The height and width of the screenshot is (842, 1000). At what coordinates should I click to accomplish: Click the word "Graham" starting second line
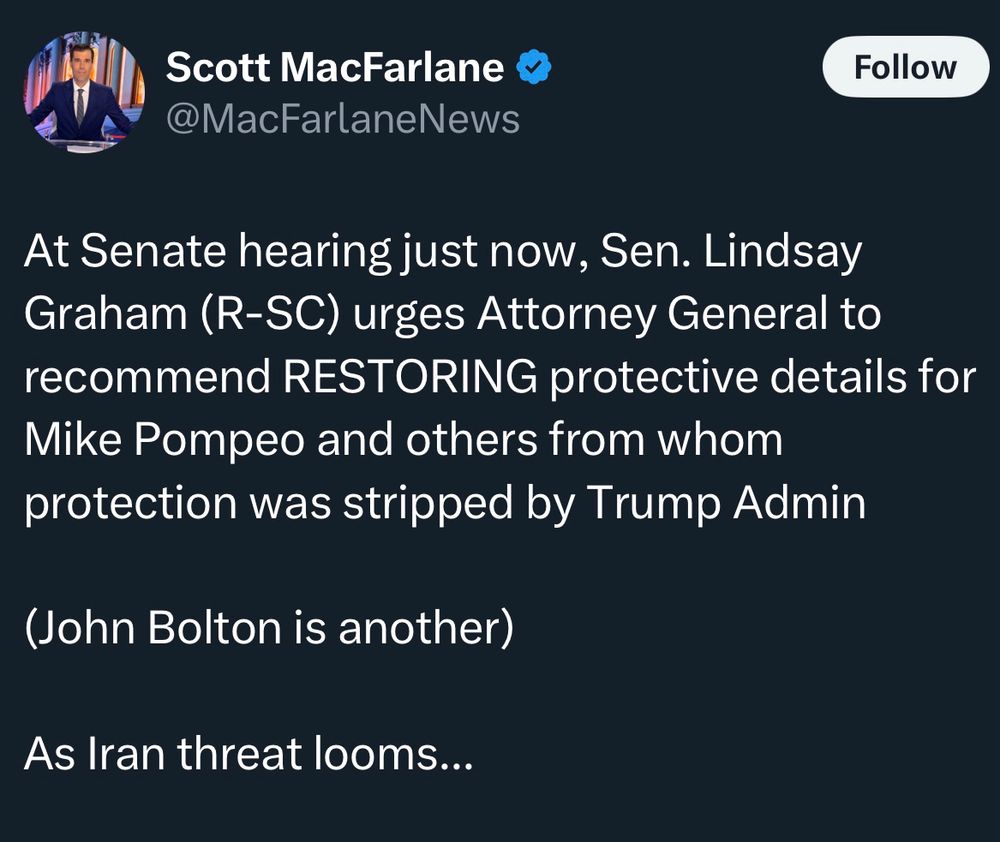click(105, 314)
